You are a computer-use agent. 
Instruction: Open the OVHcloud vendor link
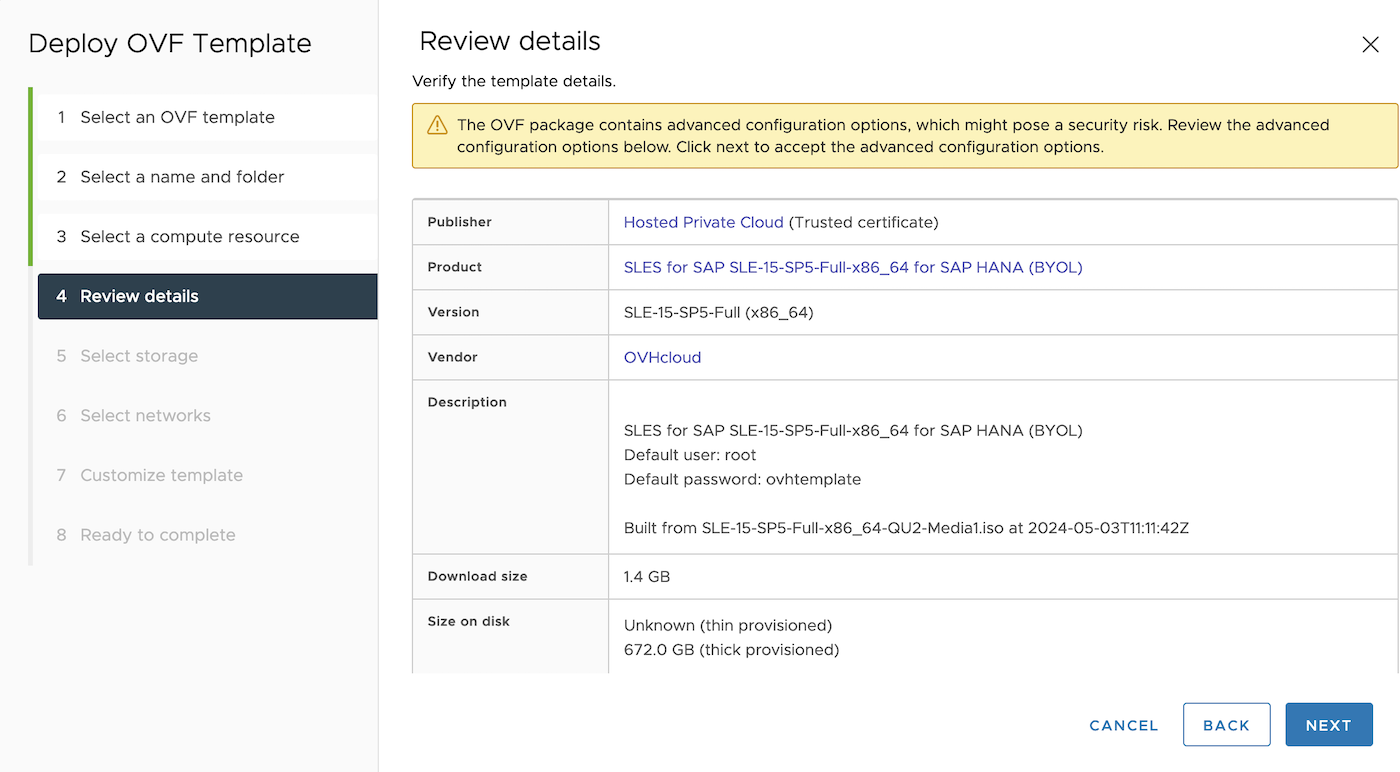(x=662, y=357)
